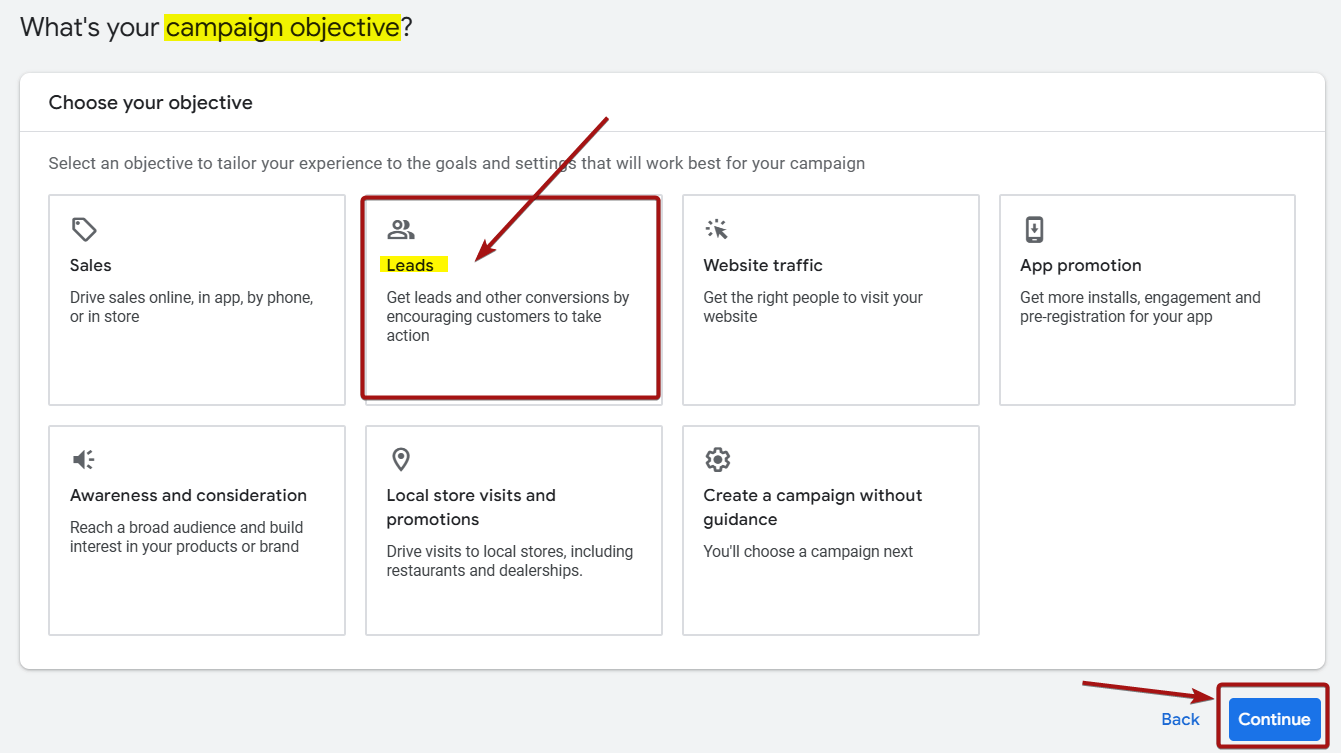Click the highlighted Leads label
Viewport: 1341px width, 753px height.
(x=413, y=265)
